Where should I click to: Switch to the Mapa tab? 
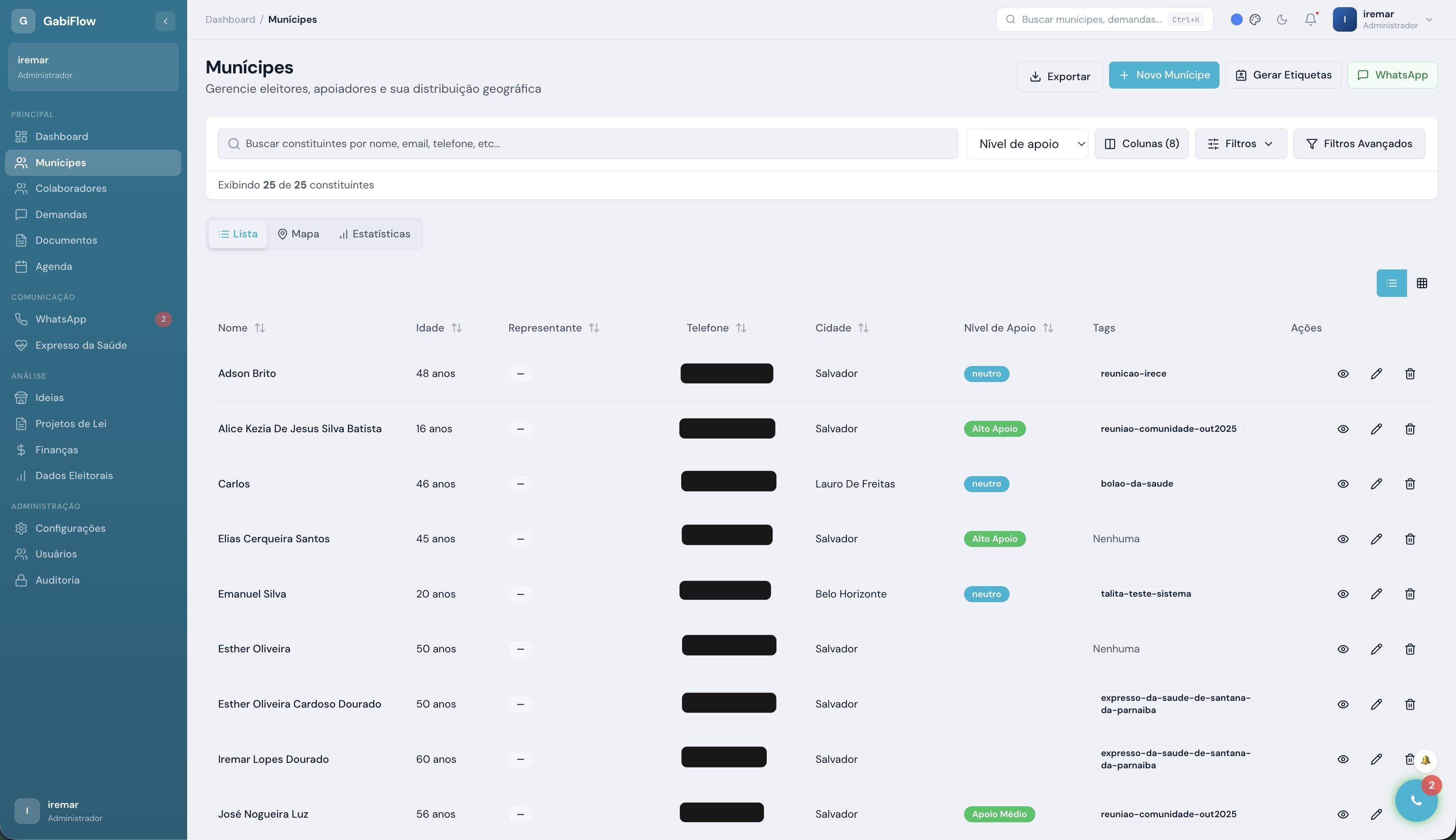click(x=298, y=234)
